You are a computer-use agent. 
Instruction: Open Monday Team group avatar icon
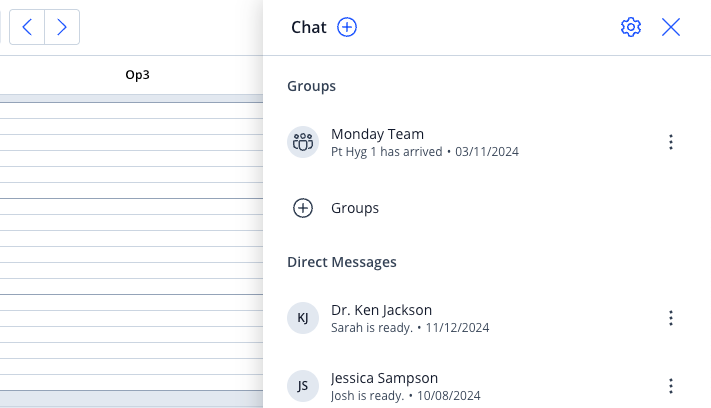click(303, 142)
